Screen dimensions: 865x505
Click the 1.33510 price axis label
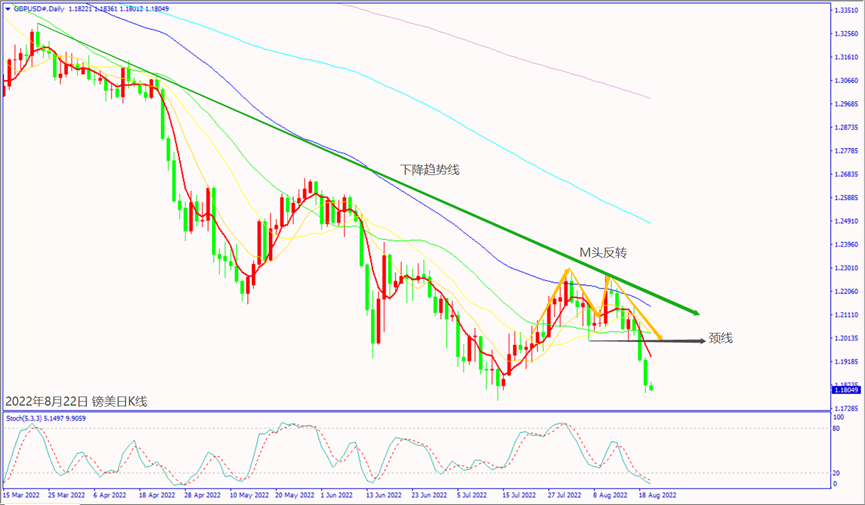[x=845, y=10]
